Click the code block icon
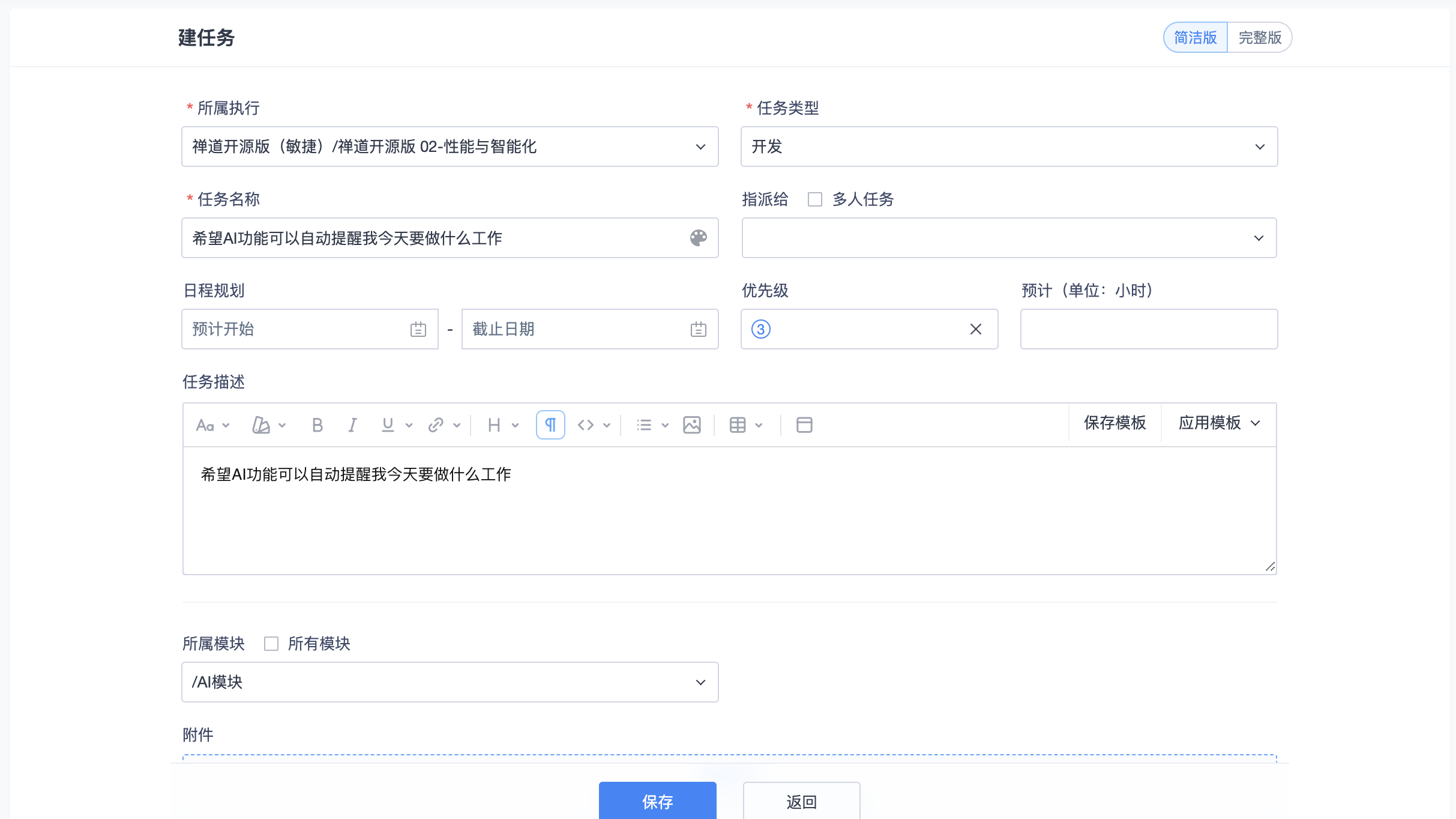 [586, 425]
